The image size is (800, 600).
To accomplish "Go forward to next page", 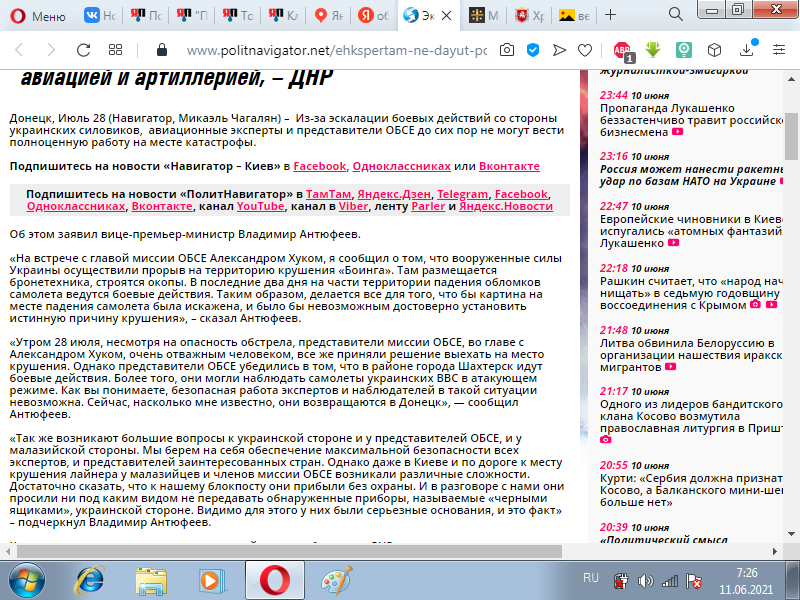I will click(x=51, y=49).
